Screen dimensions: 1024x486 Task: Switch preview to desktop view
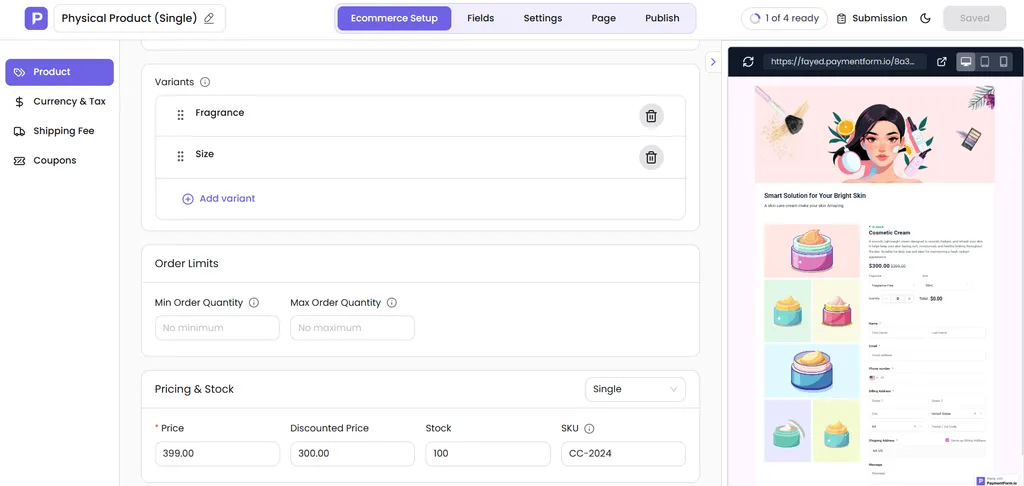[966, 61]
